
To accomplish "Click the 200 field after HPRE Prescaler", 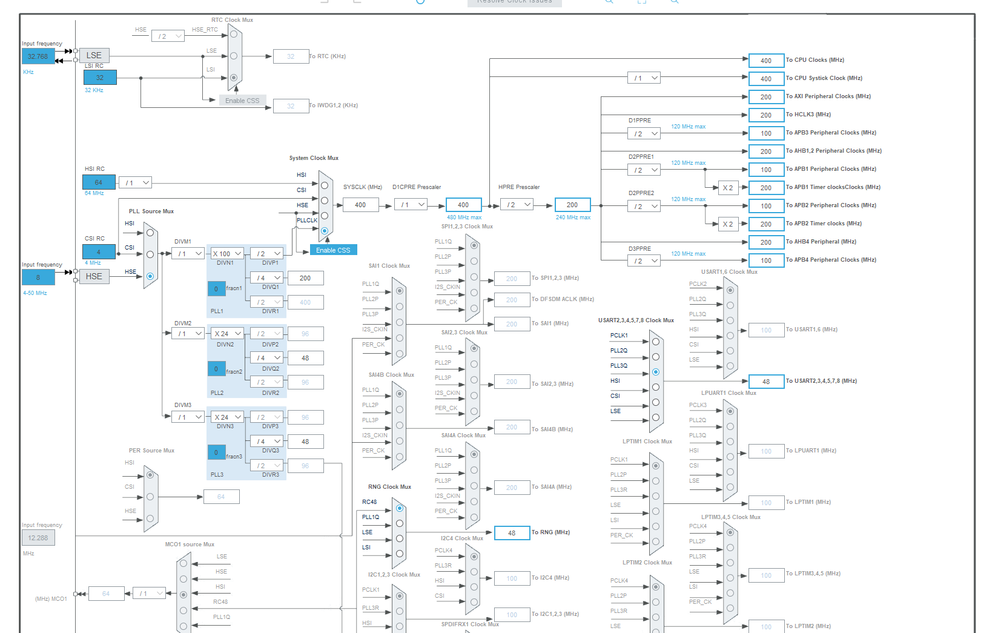I will tap(572, 205).
